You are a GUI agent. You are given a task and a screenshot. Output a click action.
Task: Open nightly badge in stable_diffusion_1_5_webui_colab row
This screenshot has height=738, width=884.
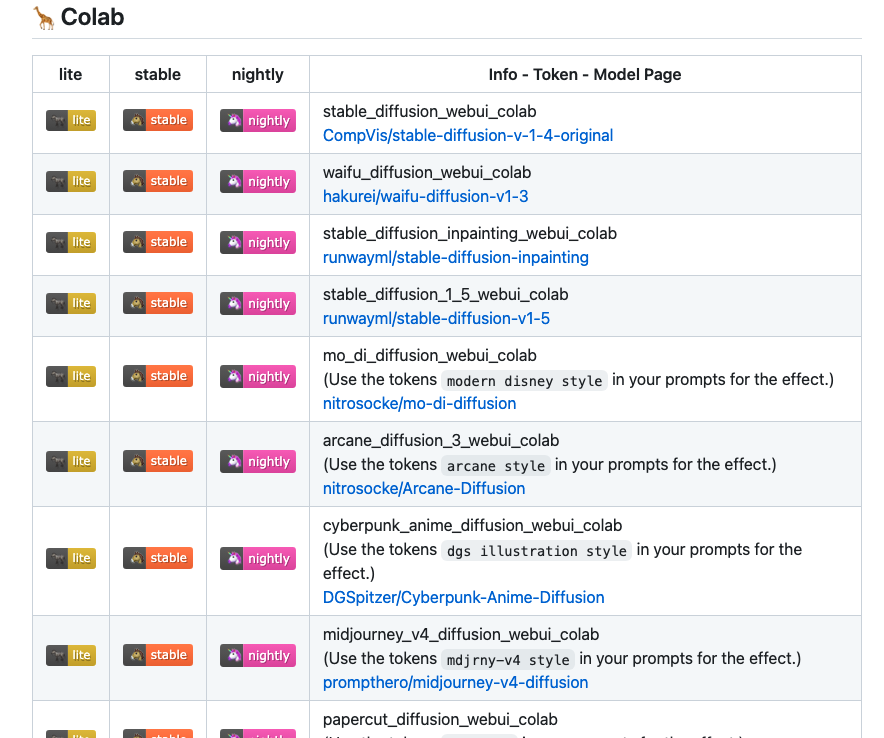click(x=258, y=303)
